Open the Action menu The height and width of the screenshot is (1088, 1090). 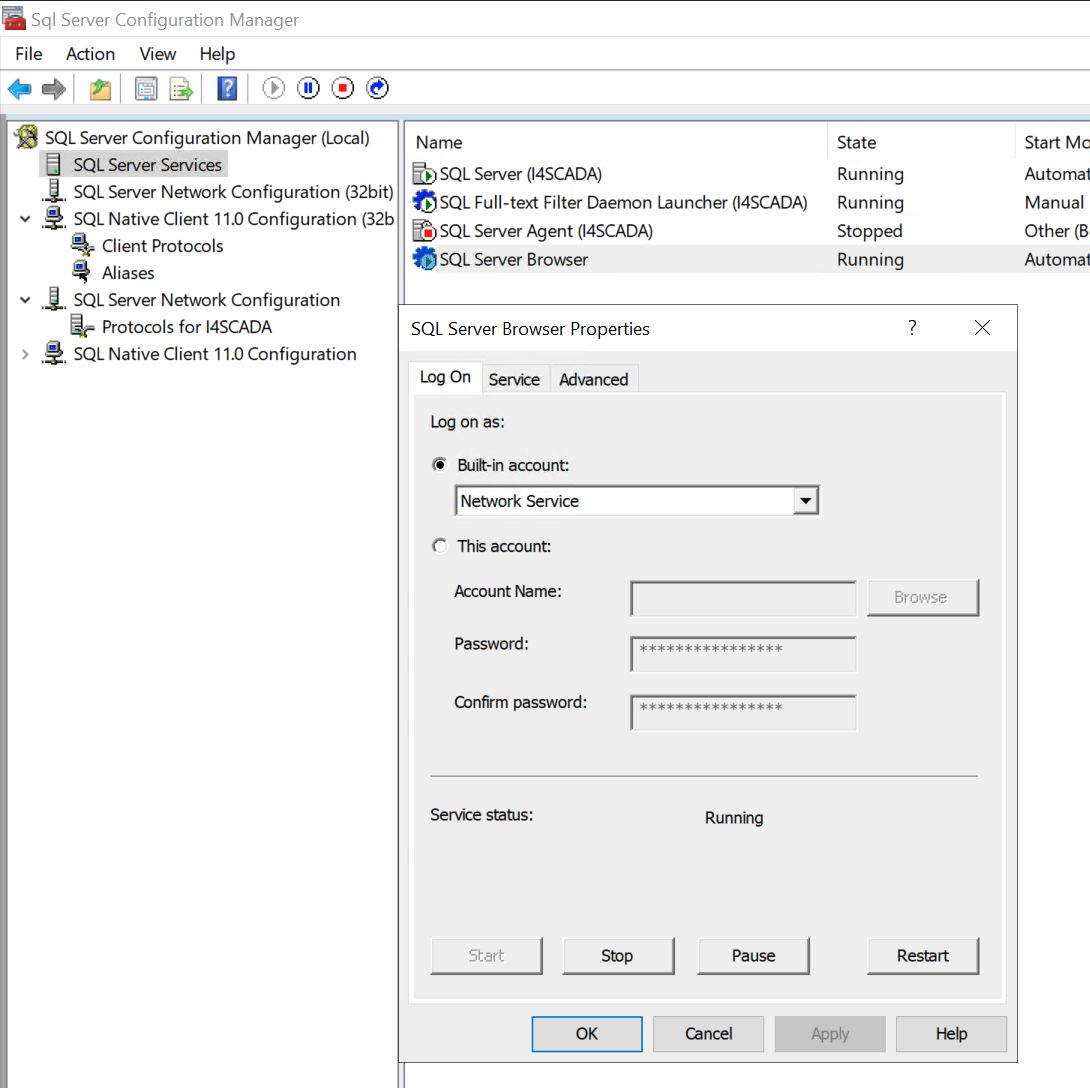(90, 54)
